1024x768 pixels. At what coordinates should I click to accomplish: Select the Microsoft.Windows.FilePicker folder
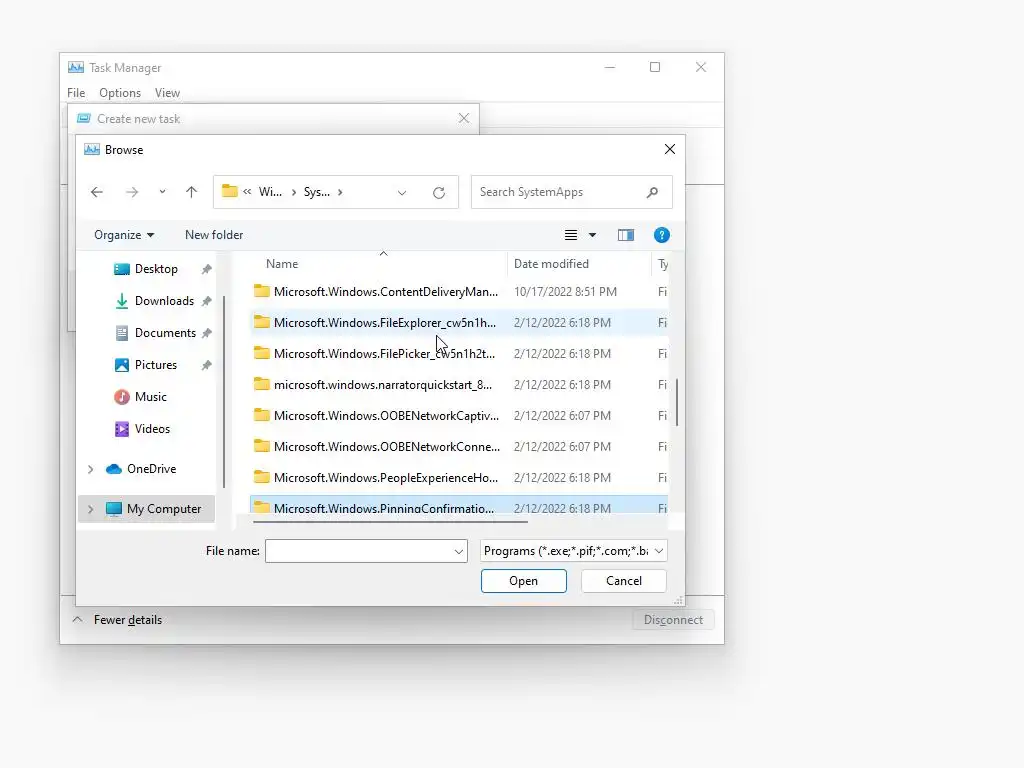(384, 354)
